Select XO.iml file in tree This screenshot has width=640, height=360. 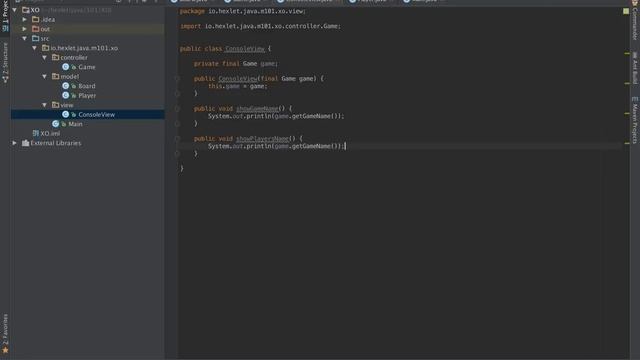[50, 133]
